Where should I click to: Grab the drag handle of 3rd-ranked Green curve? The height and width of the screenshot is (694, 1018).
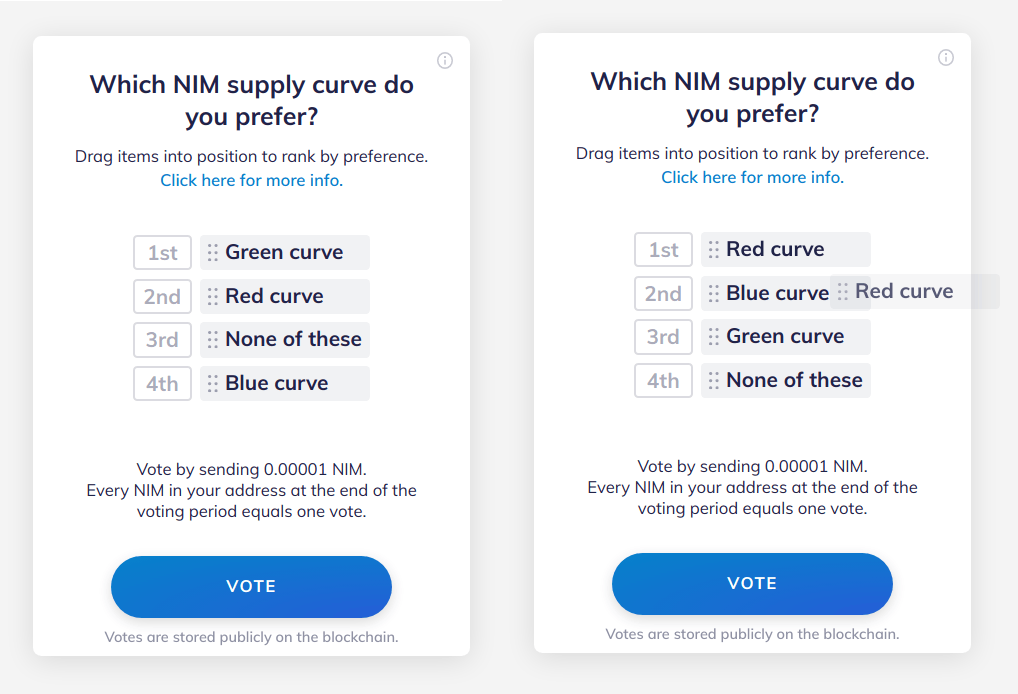714,337
